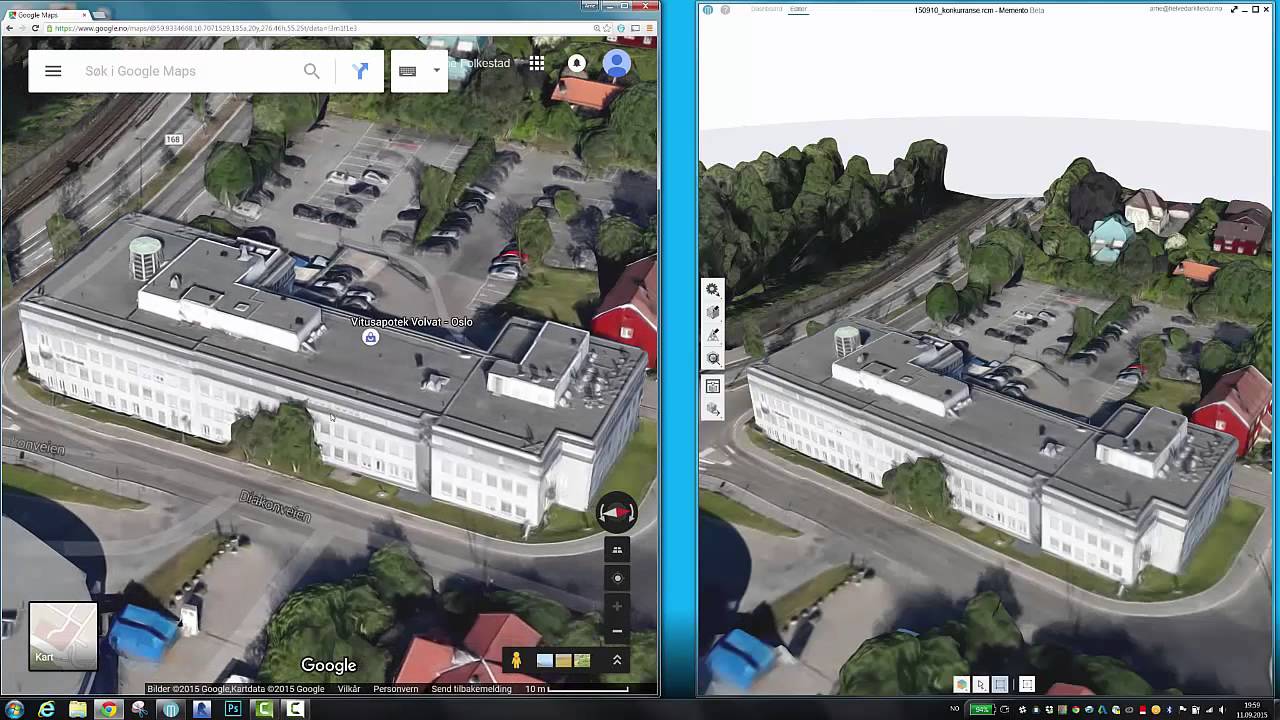Select the bottom Memento toolbar icon

pos(713,409)
